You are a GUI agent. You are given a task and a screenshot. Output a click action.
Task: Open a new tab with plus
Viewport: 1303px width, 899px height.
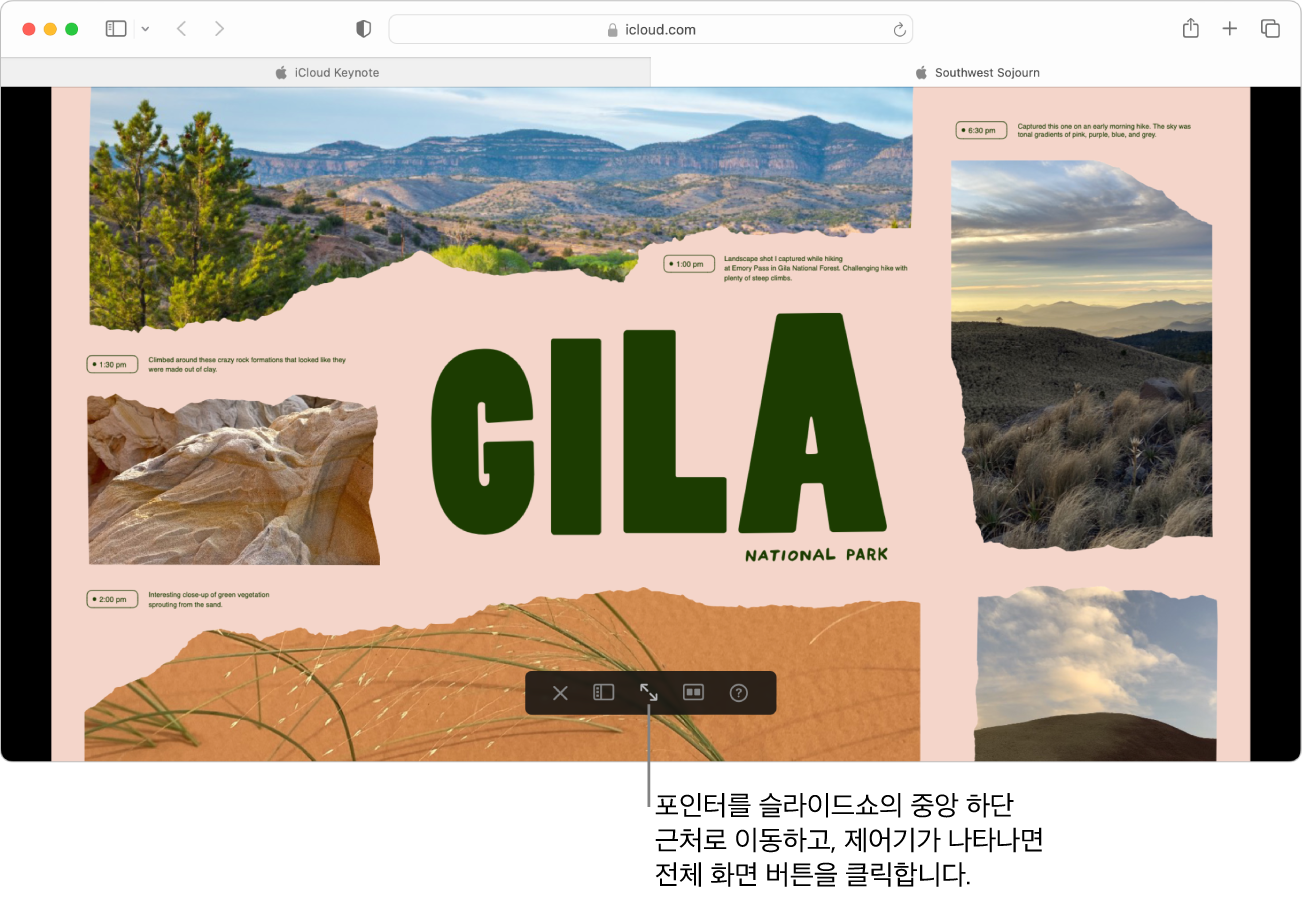(x=1230, y=29)
